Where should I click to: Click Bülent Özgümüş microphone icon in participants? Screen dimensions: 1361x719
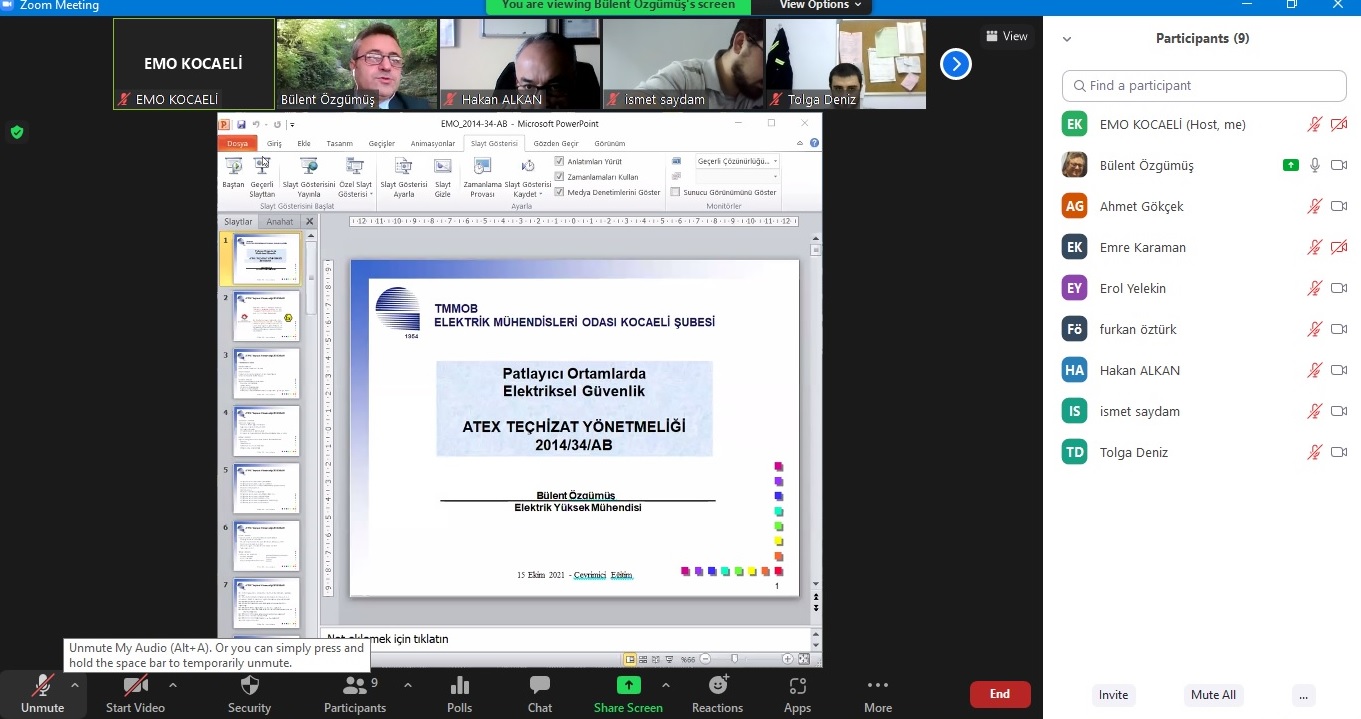click(x=1315, y=165)
